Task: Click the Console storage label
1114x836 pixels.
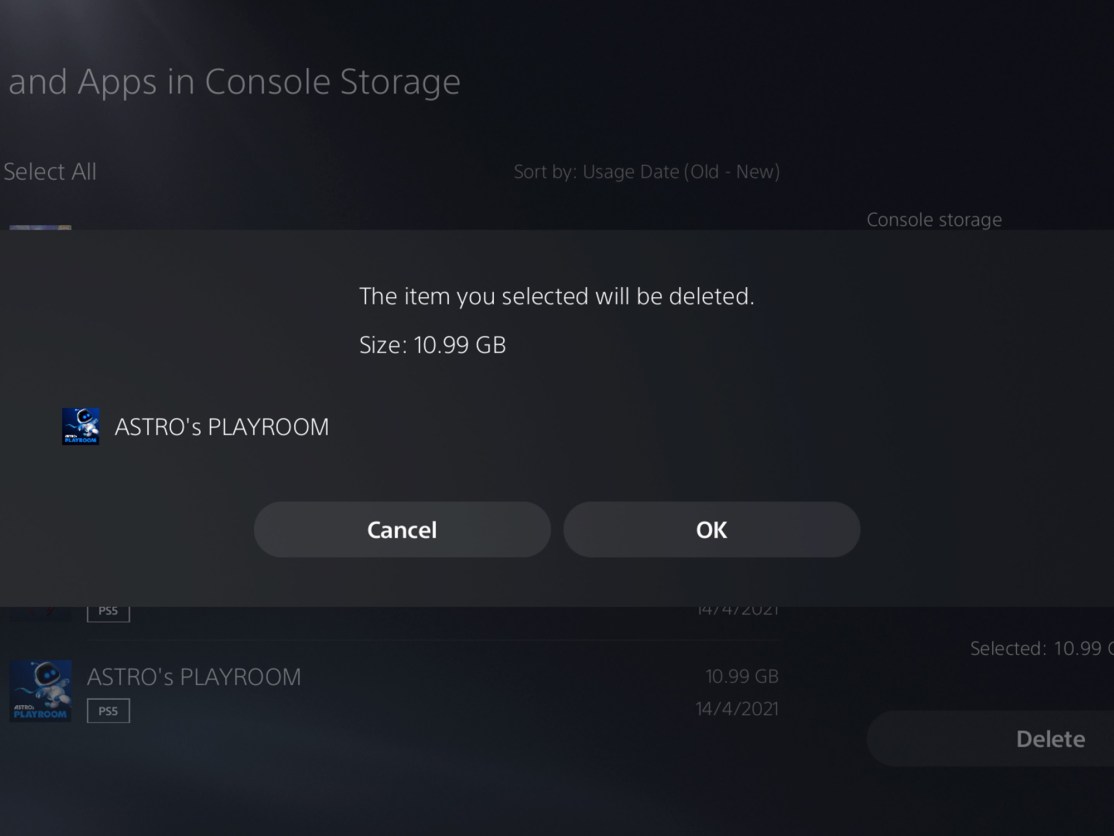Action: (934, 219)
